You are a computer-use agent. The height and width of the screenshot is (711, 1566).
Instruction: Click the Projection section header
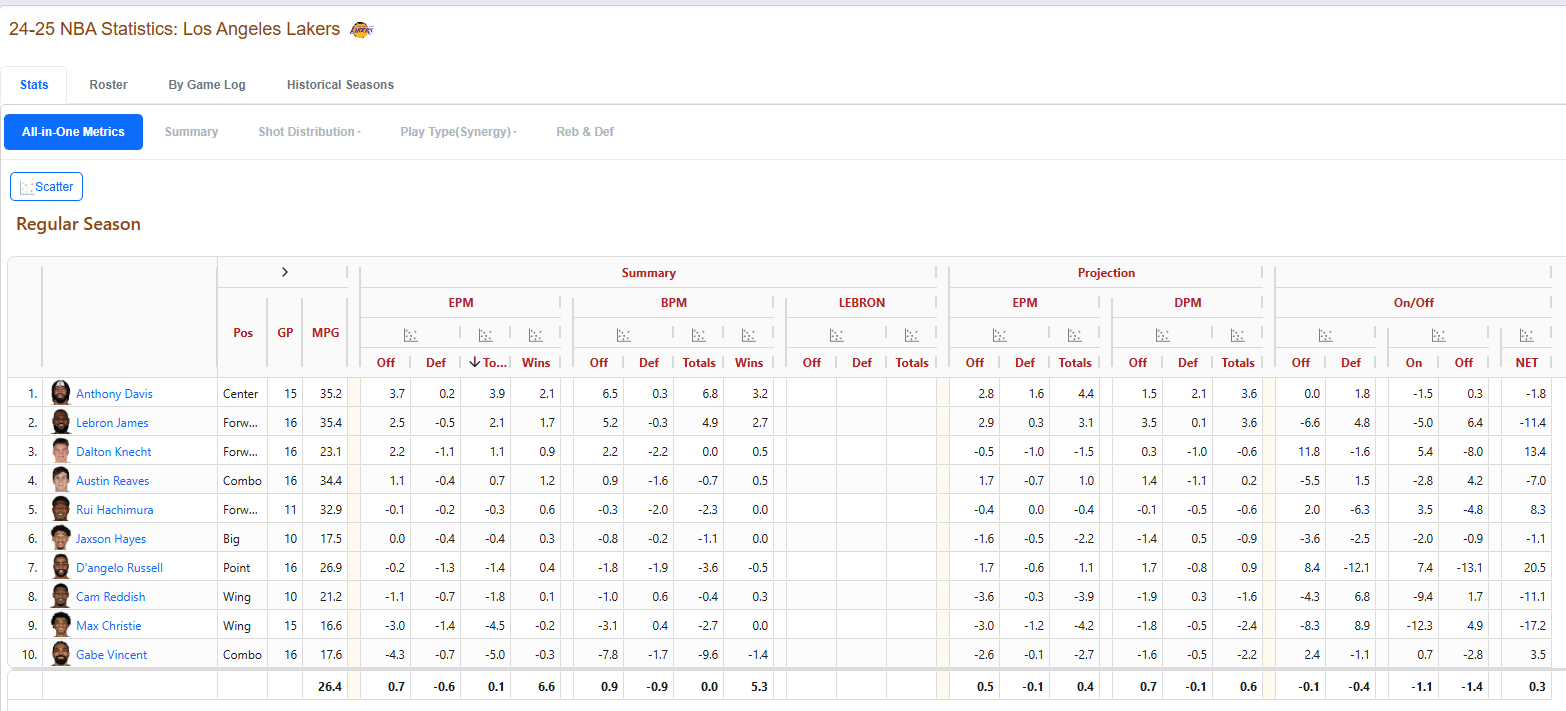pos(1106,273)
